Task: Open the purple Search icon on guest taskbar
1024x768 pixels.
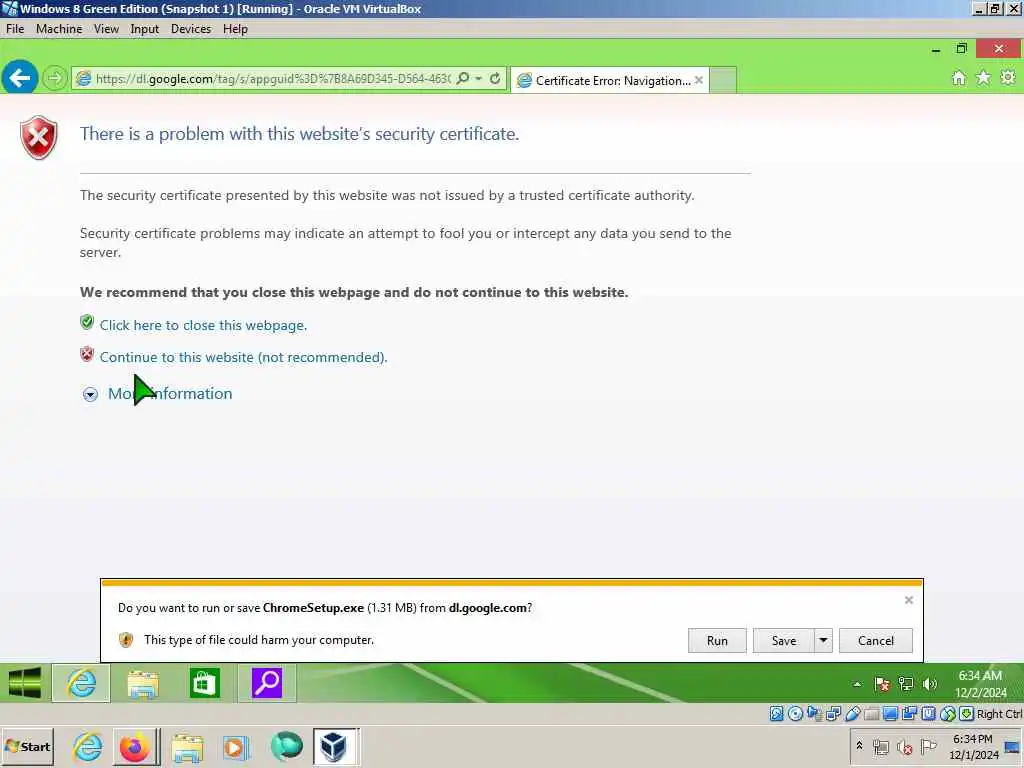Action: (266, 683)
